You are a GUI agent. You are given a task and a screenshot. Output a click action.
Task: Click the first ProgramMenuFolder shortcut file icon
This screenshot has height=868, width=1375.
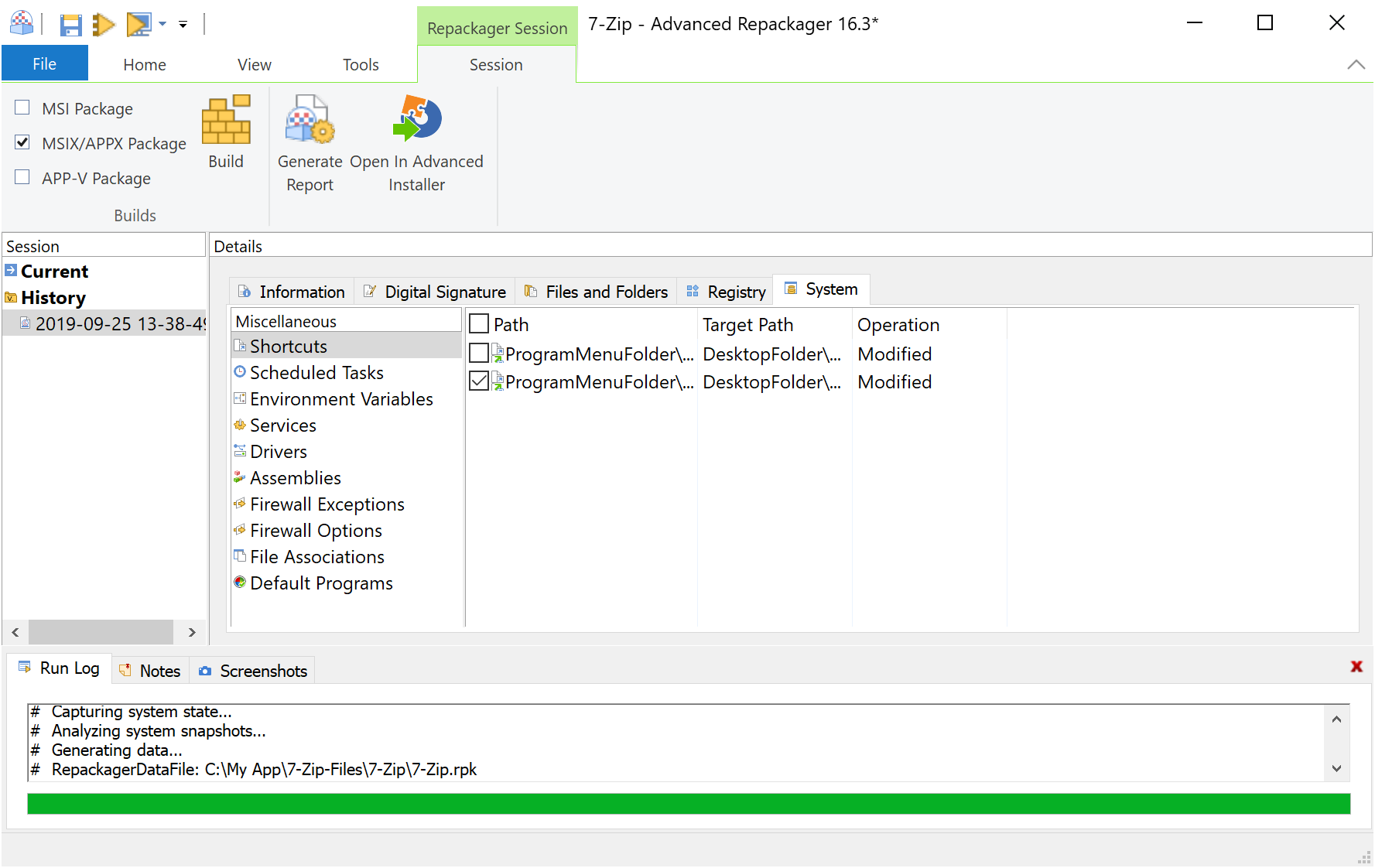498,354
